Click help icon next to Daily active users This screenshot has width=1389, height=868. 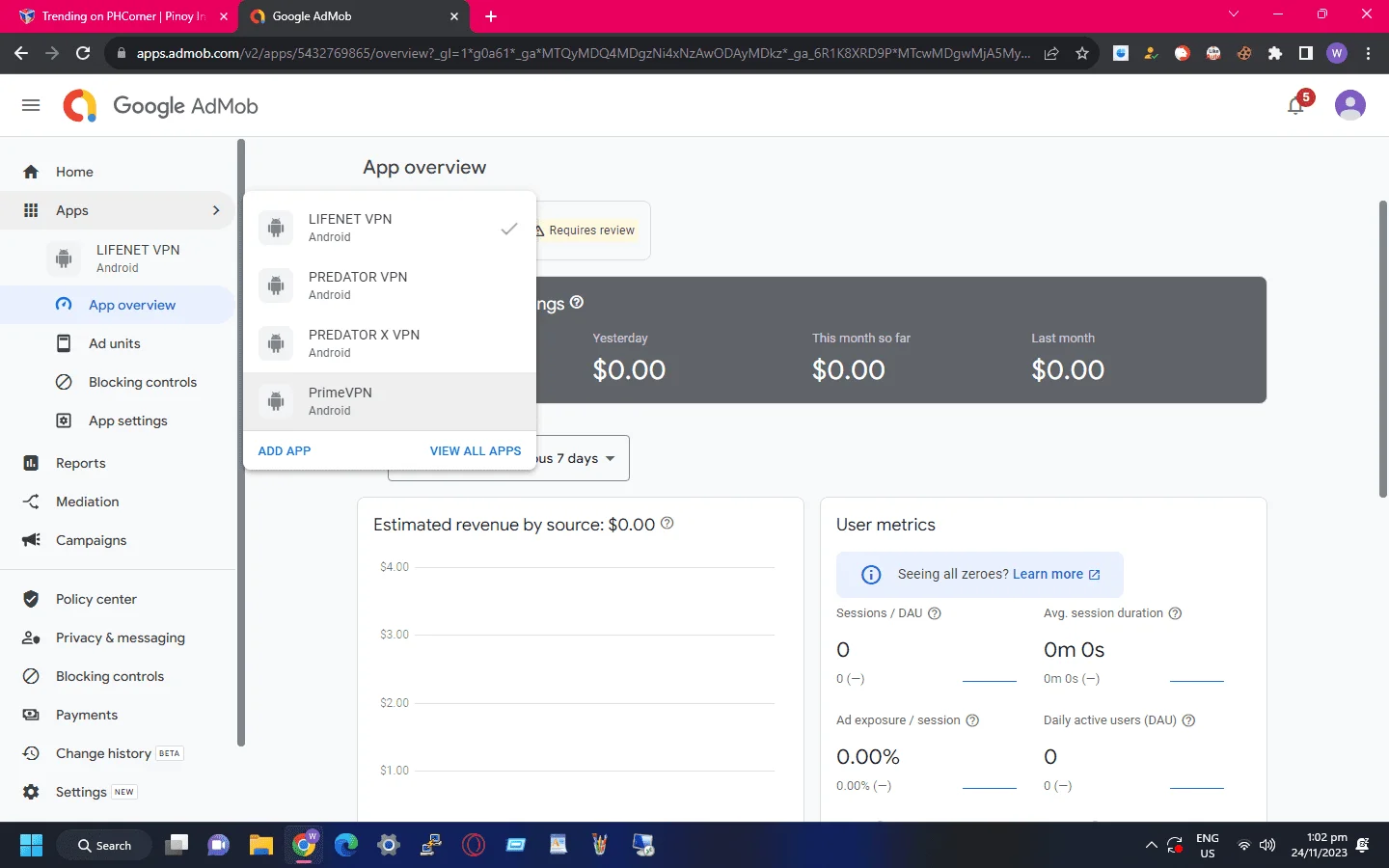(1188, 720)
